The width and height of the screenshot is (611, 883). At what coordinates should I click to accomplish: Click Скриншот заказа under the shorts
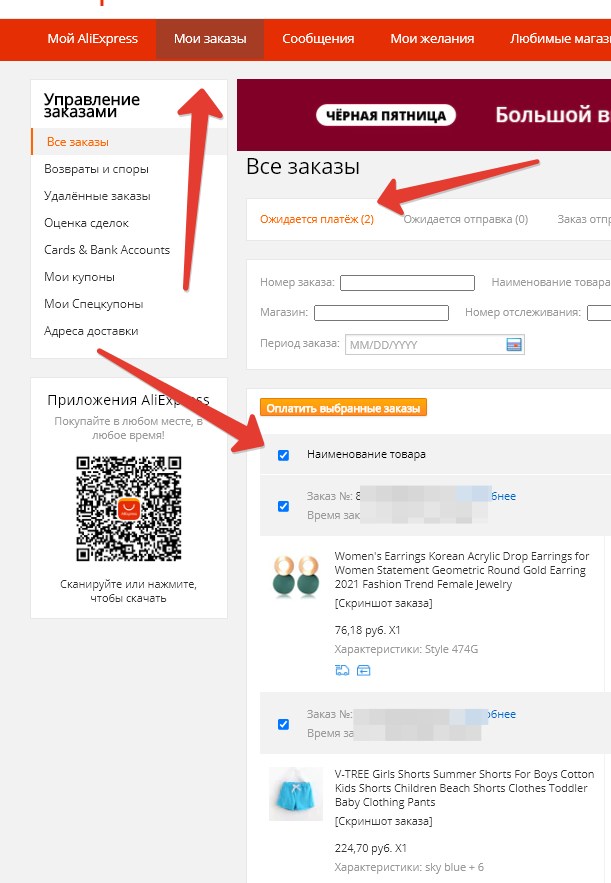click(383, 821)
